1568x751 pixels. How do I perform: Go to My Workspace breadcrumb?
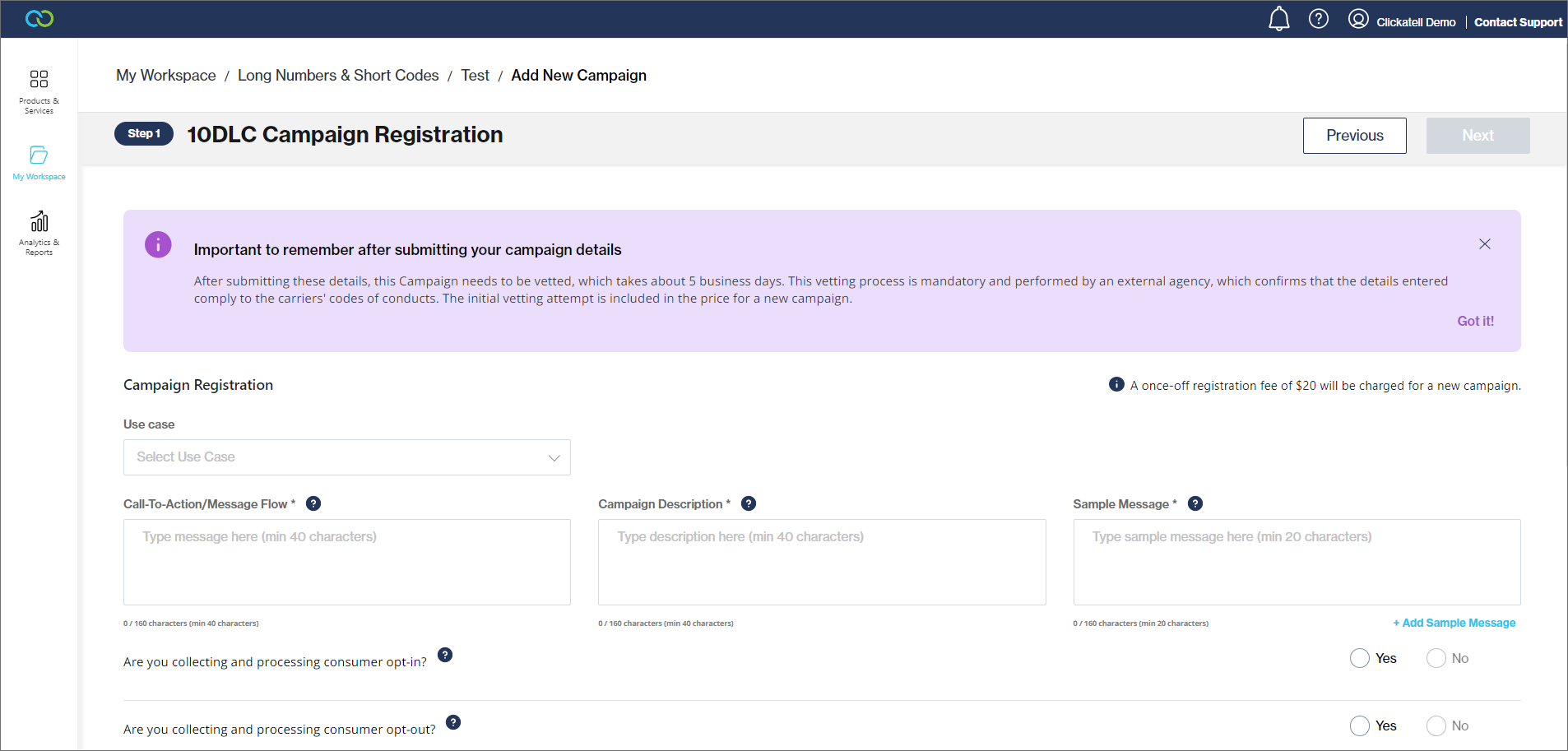pos(166,76)
